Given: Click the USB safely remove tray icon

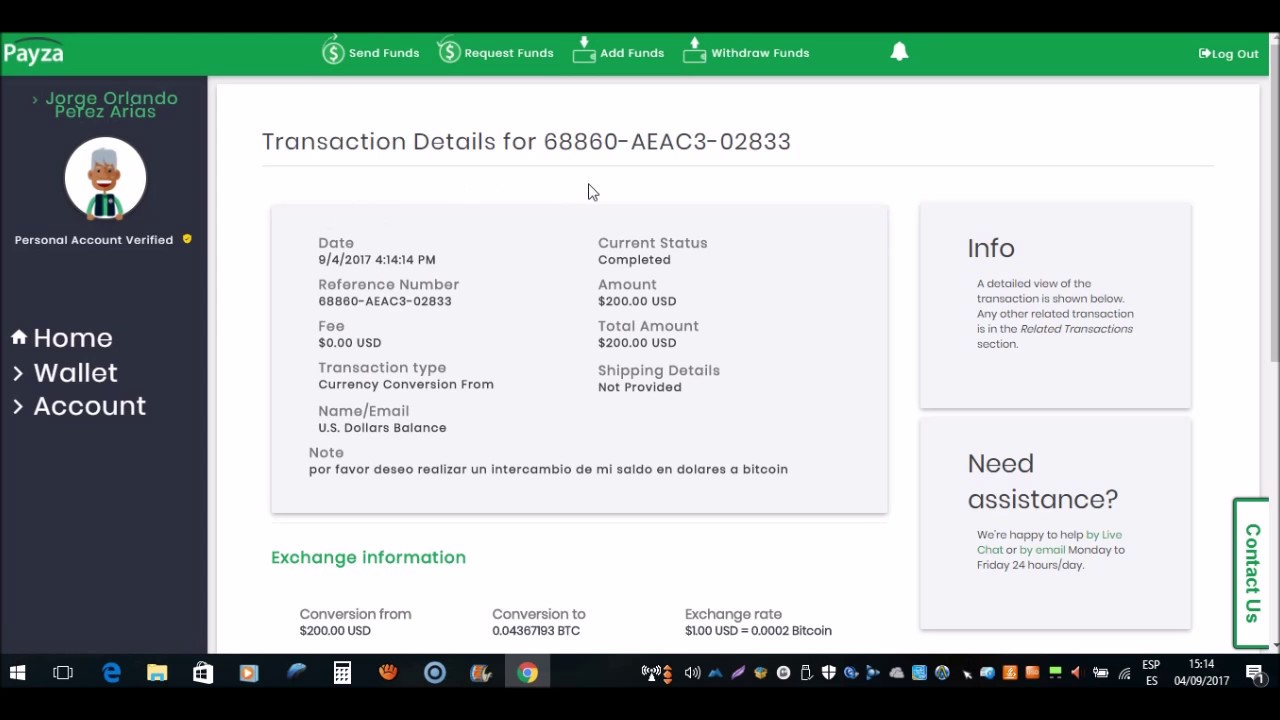Looking at the screenshot, I should click(x=806, y=673).
